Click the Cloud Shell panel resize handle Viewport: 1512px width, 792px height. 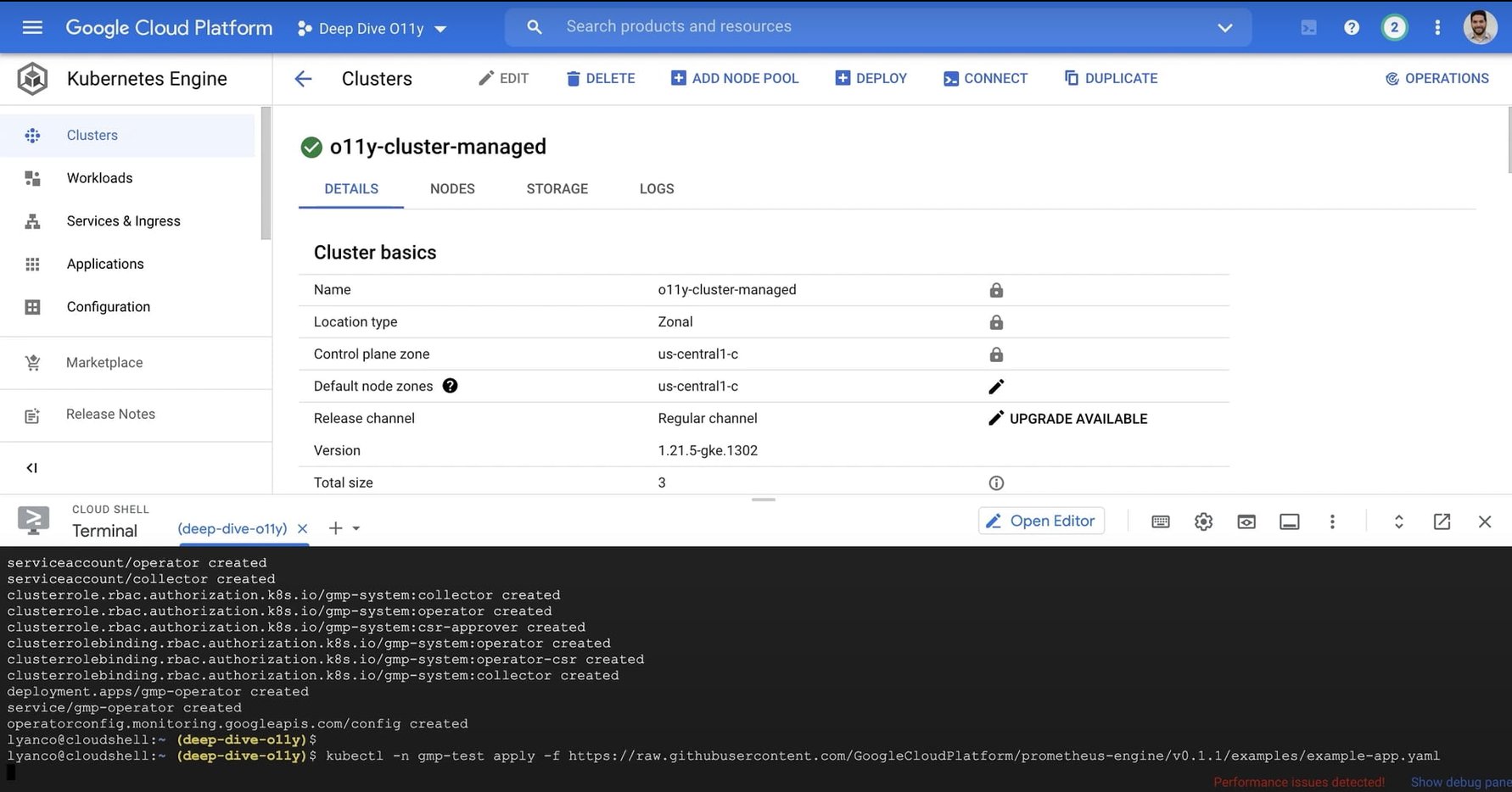(x=764, y=499)
